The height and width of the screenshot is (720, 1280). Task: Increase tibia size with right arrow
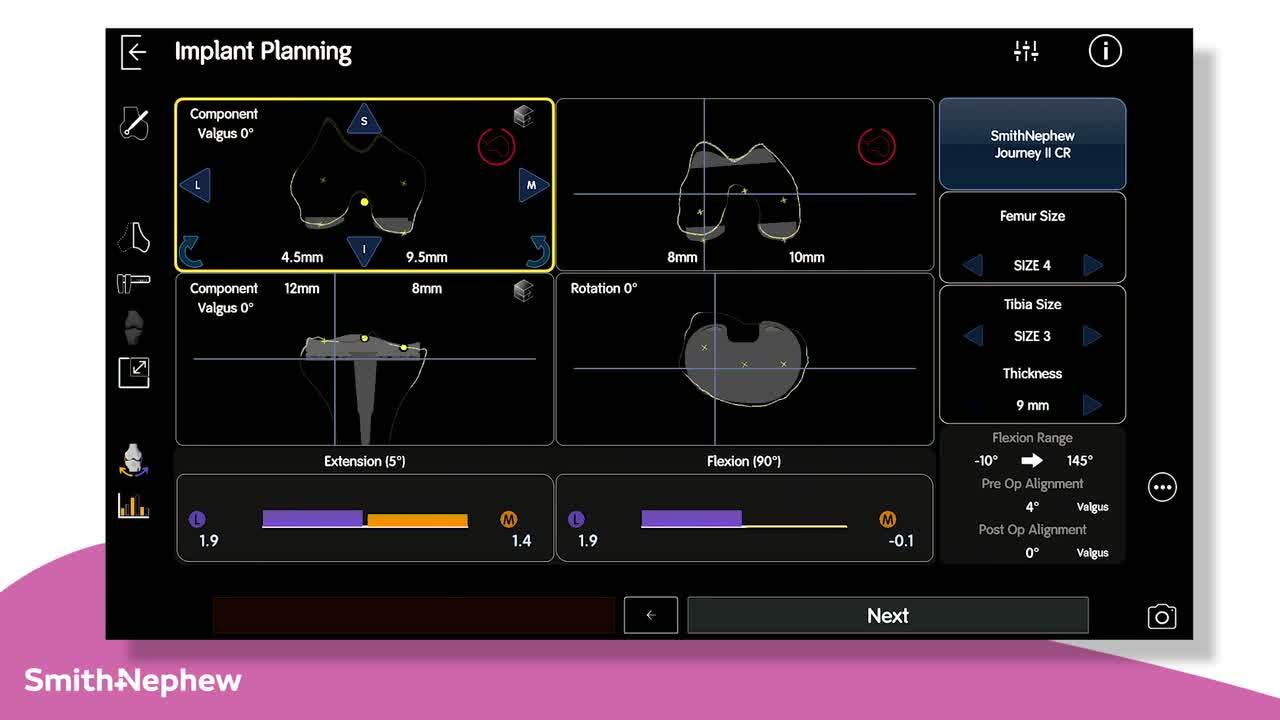[1093, 336]
